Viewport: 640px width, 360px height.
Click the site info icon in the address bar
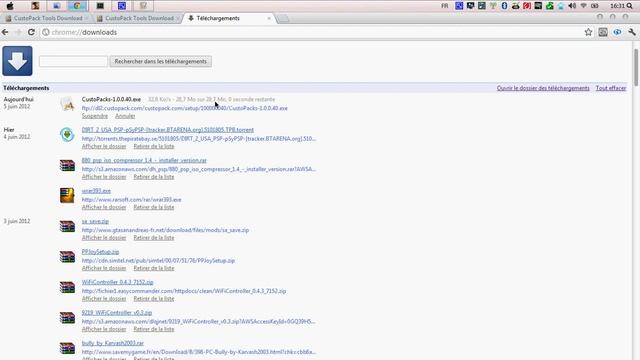pyautogui.click(x=46, y=32)
